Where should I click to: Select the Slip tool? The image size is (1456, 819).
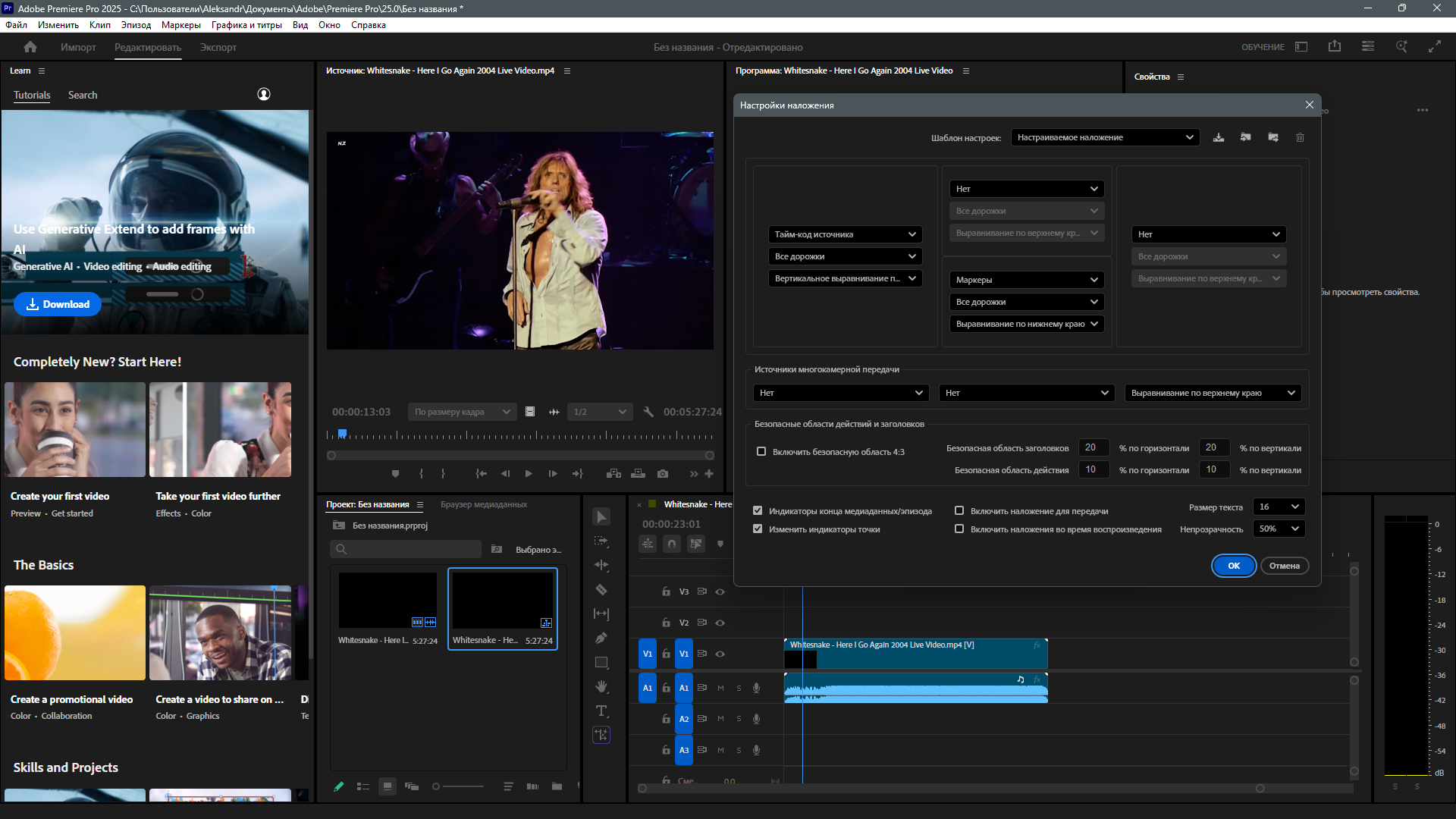click(x=601, y=614)
